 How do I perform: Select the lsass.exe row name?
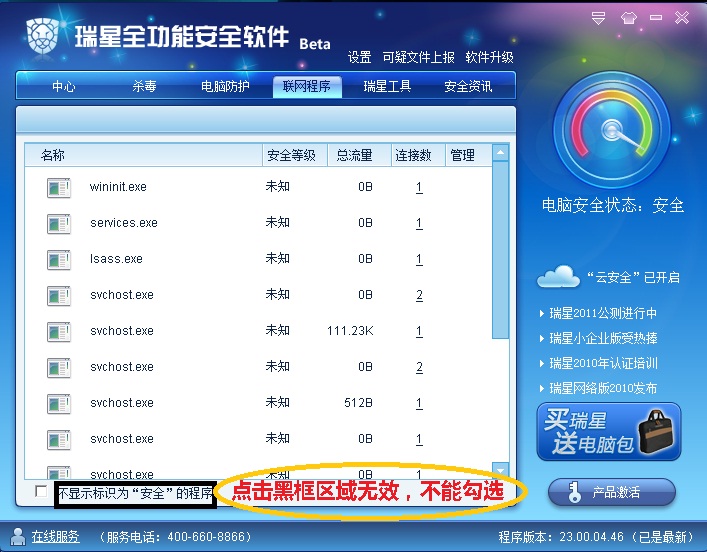pos(116,259)
